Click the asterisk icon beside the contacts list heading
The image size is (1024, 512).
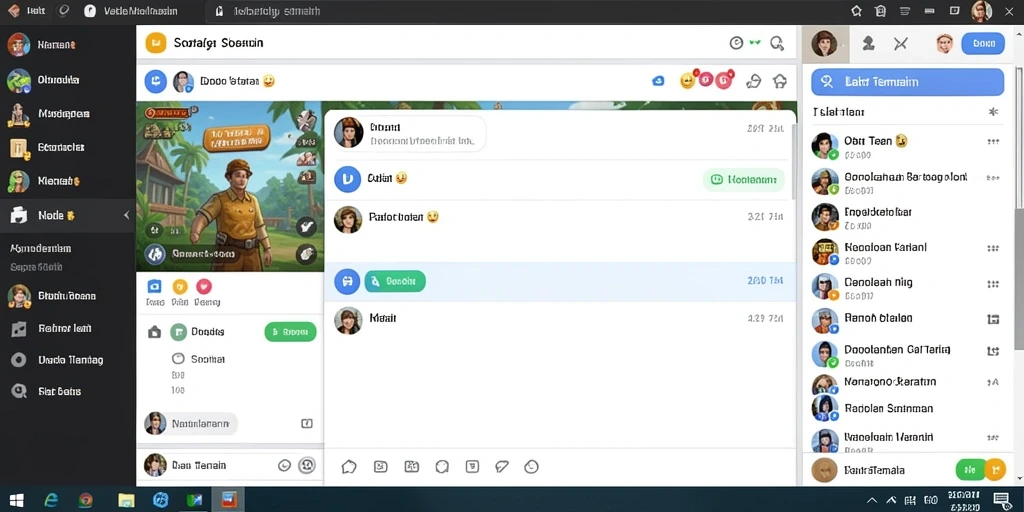tap(993, 112)
